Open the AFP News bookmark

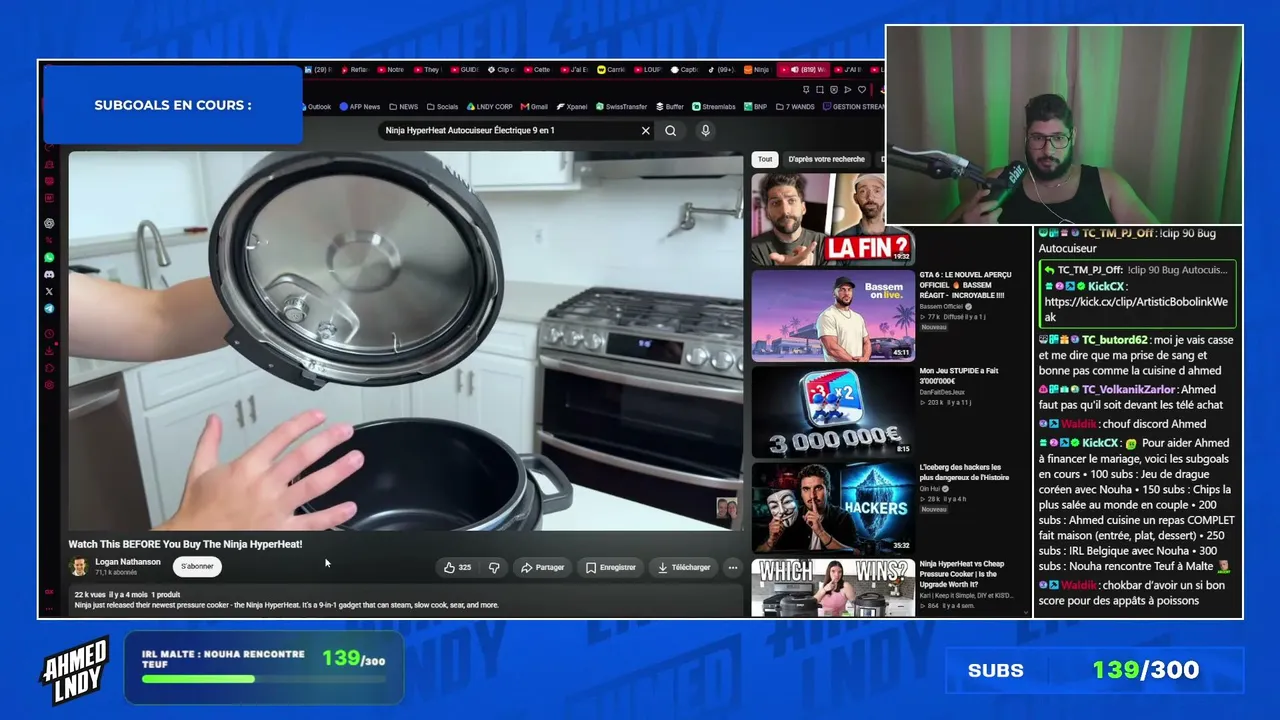[360, 107]
